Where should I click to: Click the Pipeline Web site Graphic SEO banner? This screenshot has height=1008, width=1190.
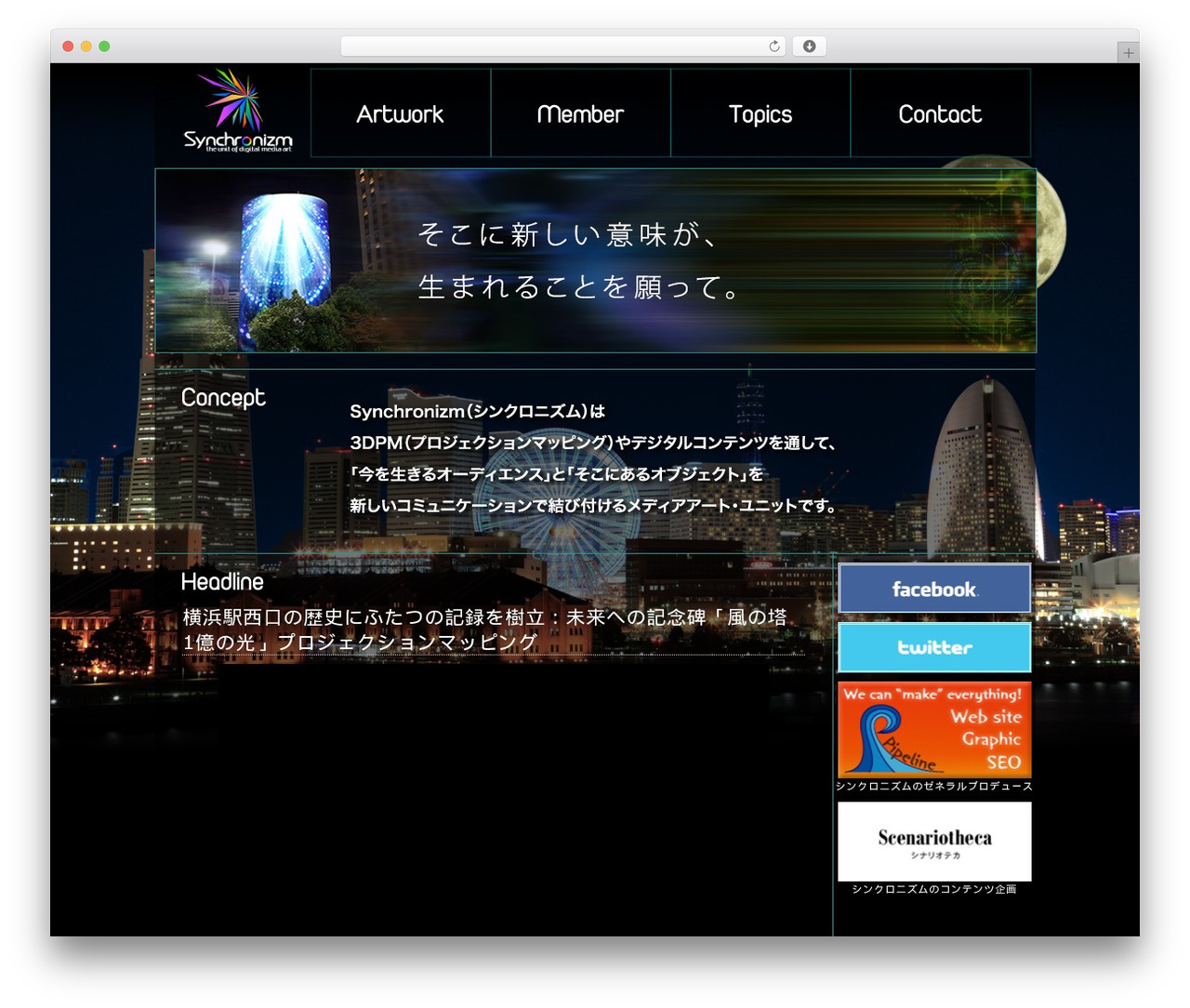pyautogui.click(x=934, y=730)
